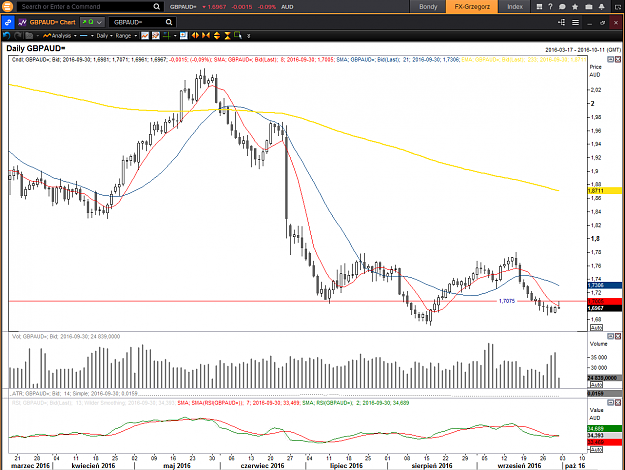Select the green zoom rectangle tool
625x470 pixels.
[x=238, y=35]
